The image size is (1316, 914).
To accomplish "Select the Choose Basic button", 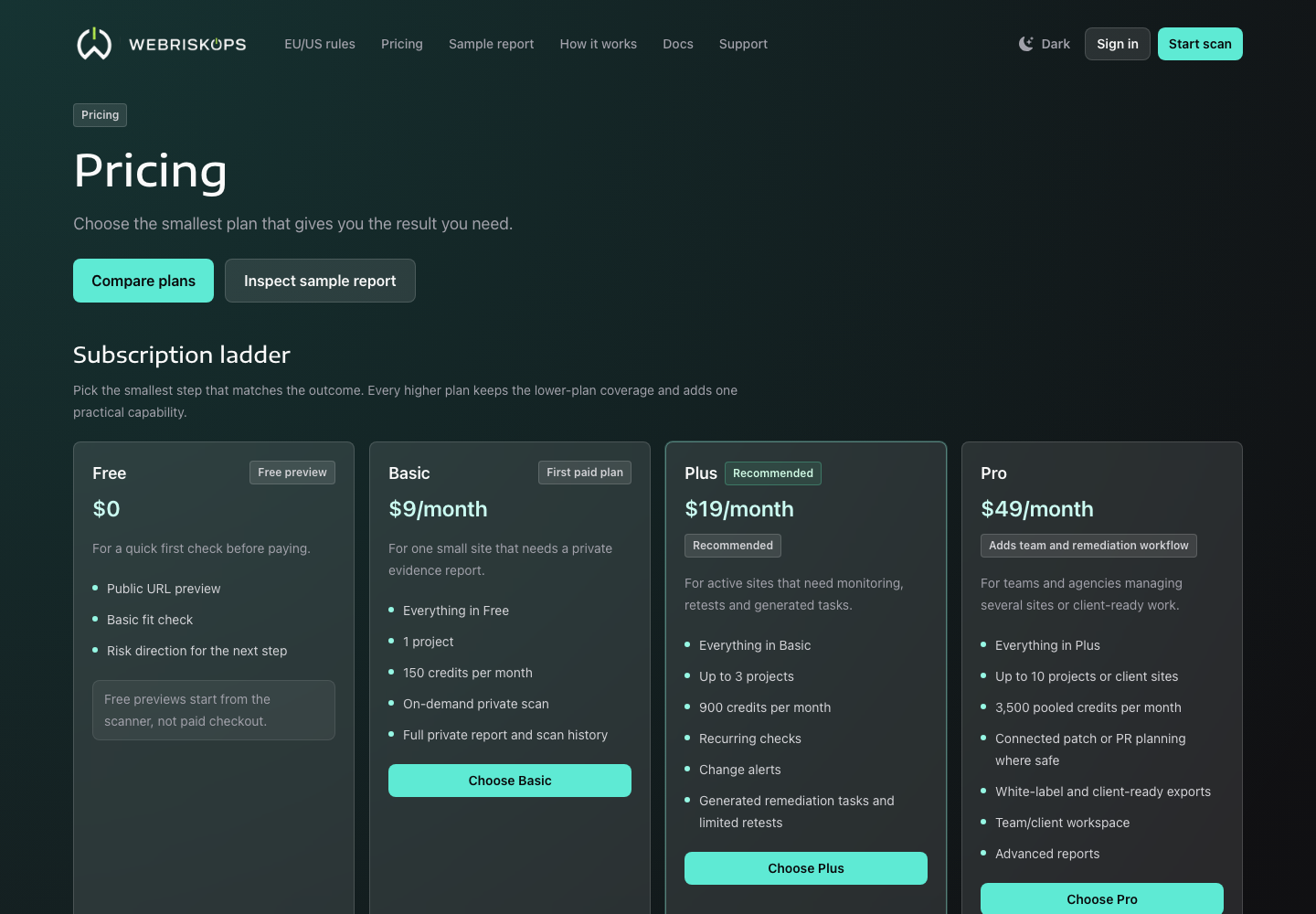I will [x=510, y=781].
